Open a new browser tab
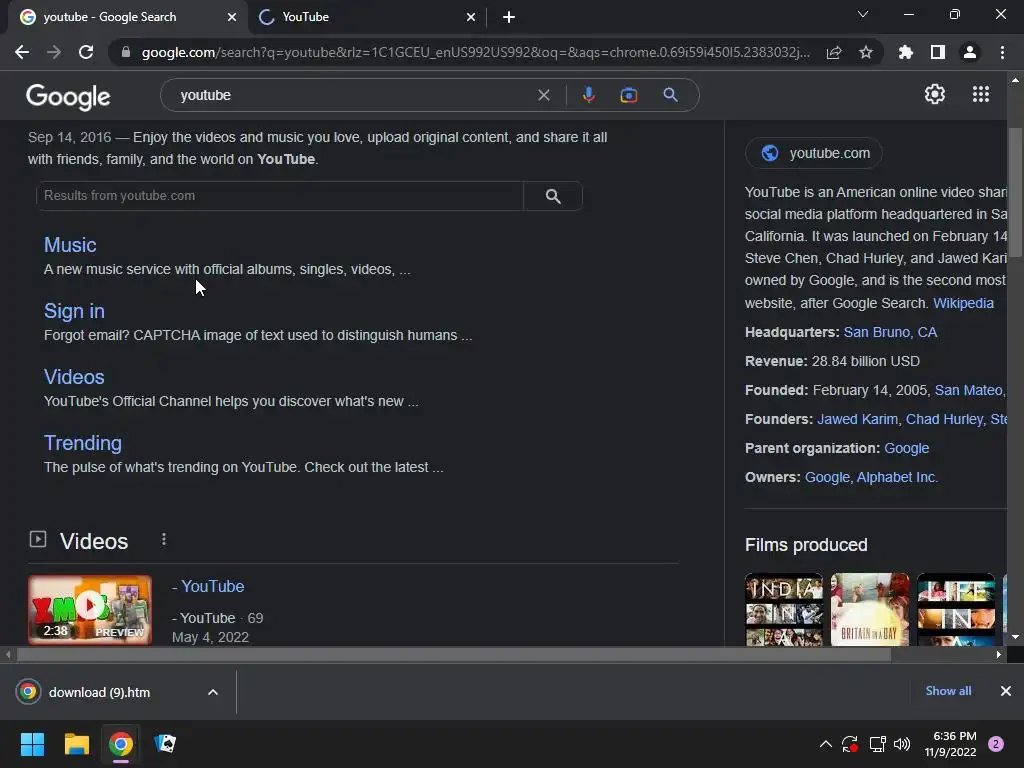1024x768 pixels. point(509,17)
